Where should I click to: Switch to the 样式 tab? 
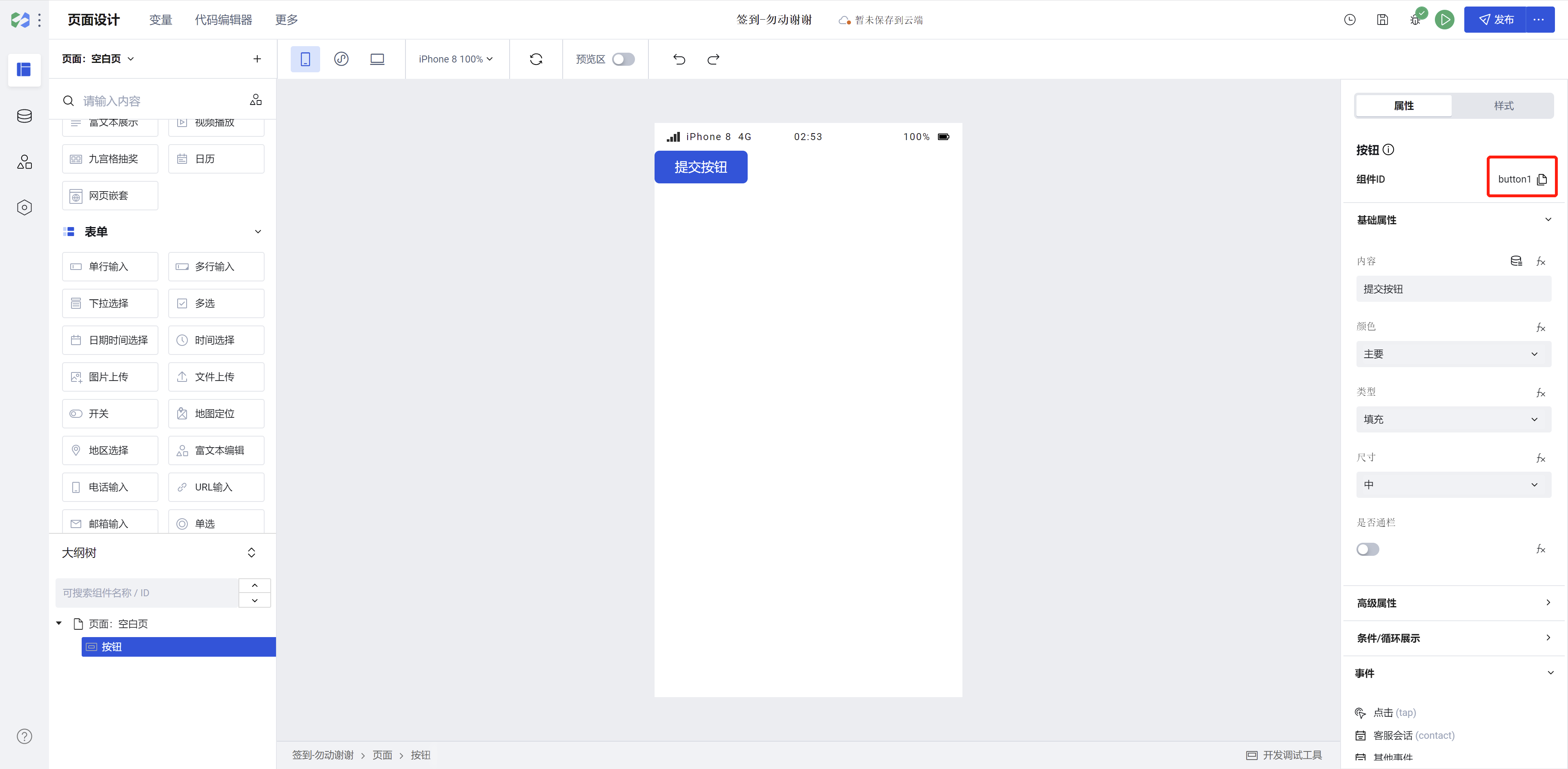1503,105
